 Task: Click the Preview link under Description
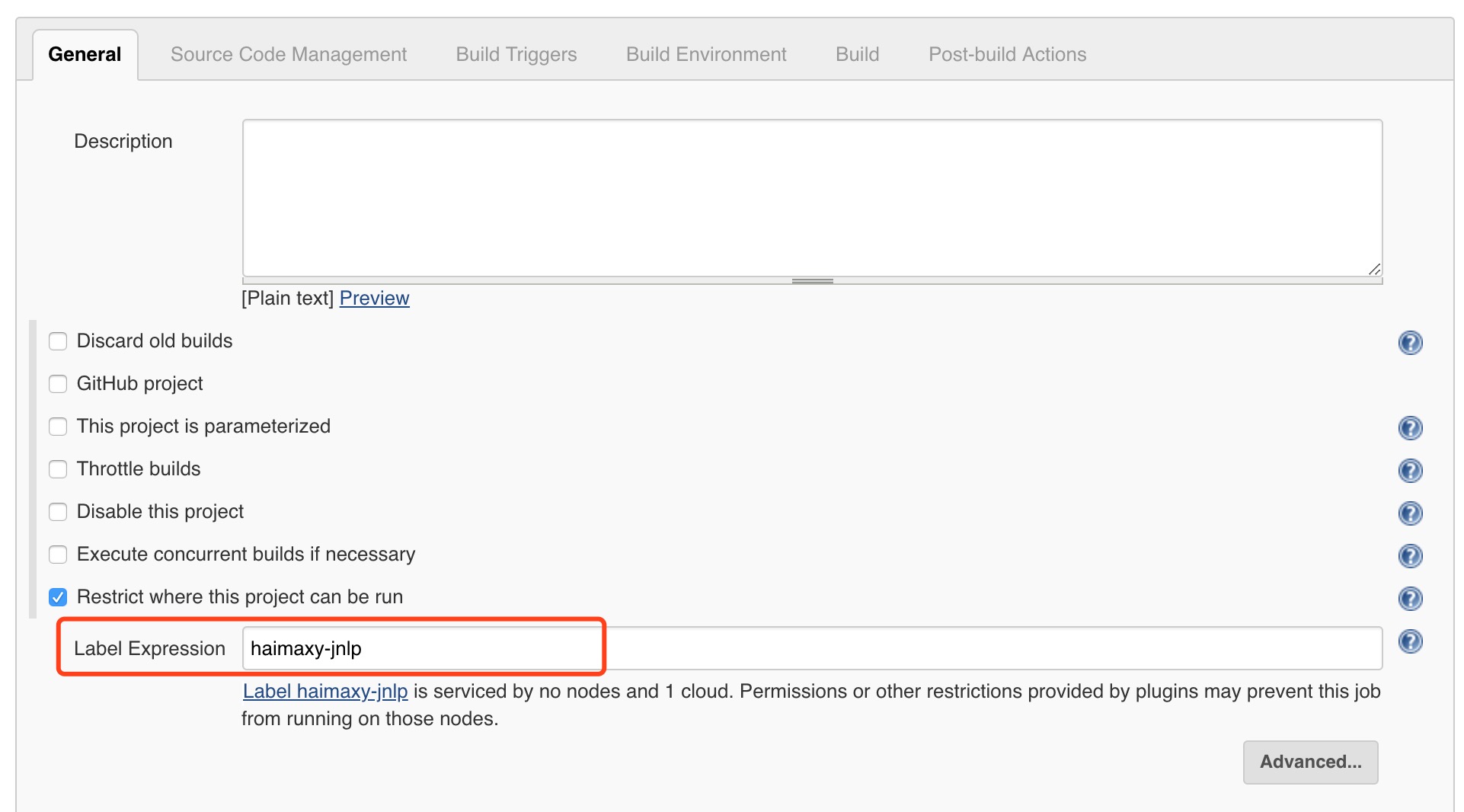(x=374, y=299)
